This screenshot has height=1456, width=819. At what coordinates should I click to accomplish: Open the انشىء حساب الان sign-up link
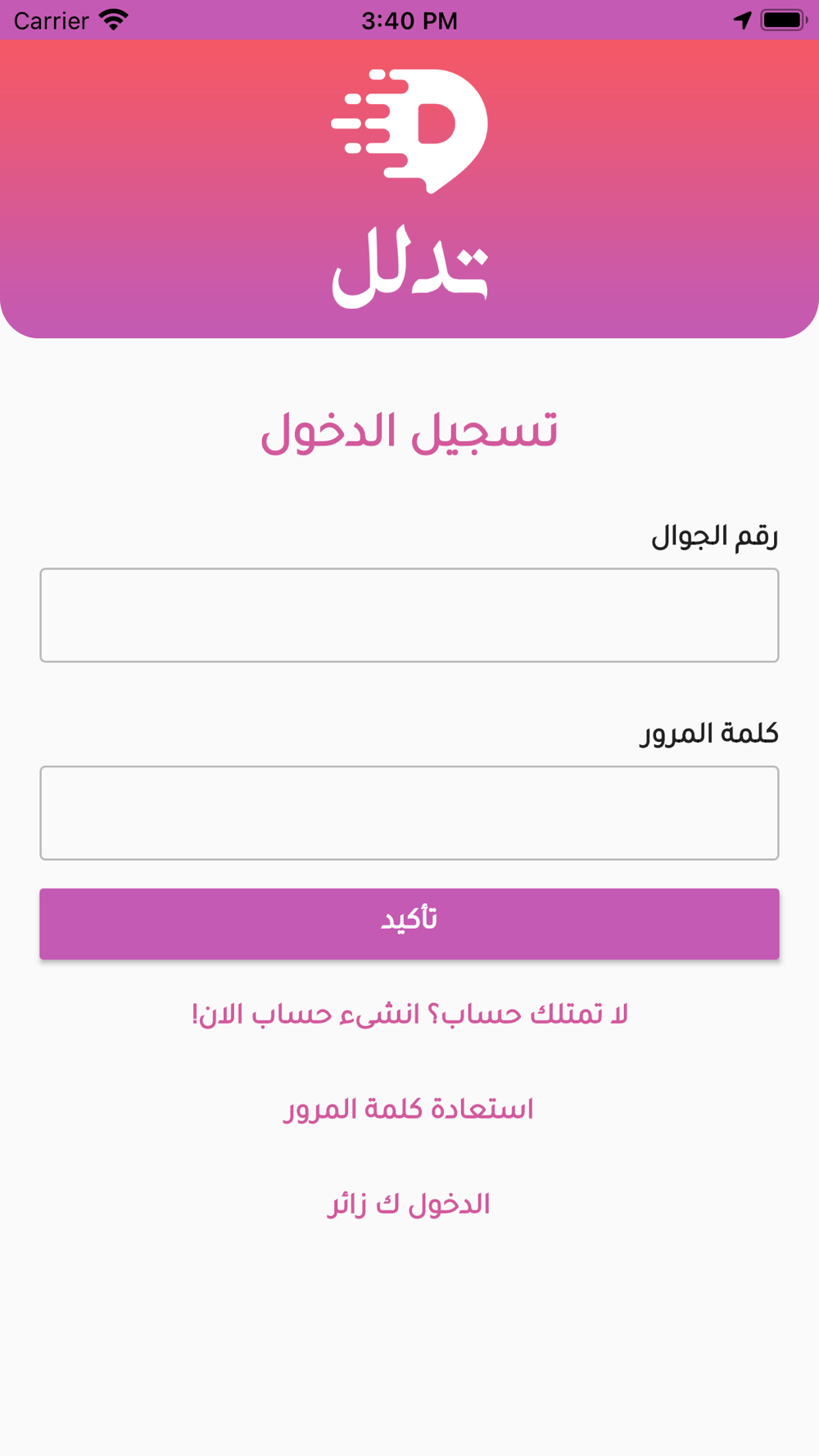305,1015
